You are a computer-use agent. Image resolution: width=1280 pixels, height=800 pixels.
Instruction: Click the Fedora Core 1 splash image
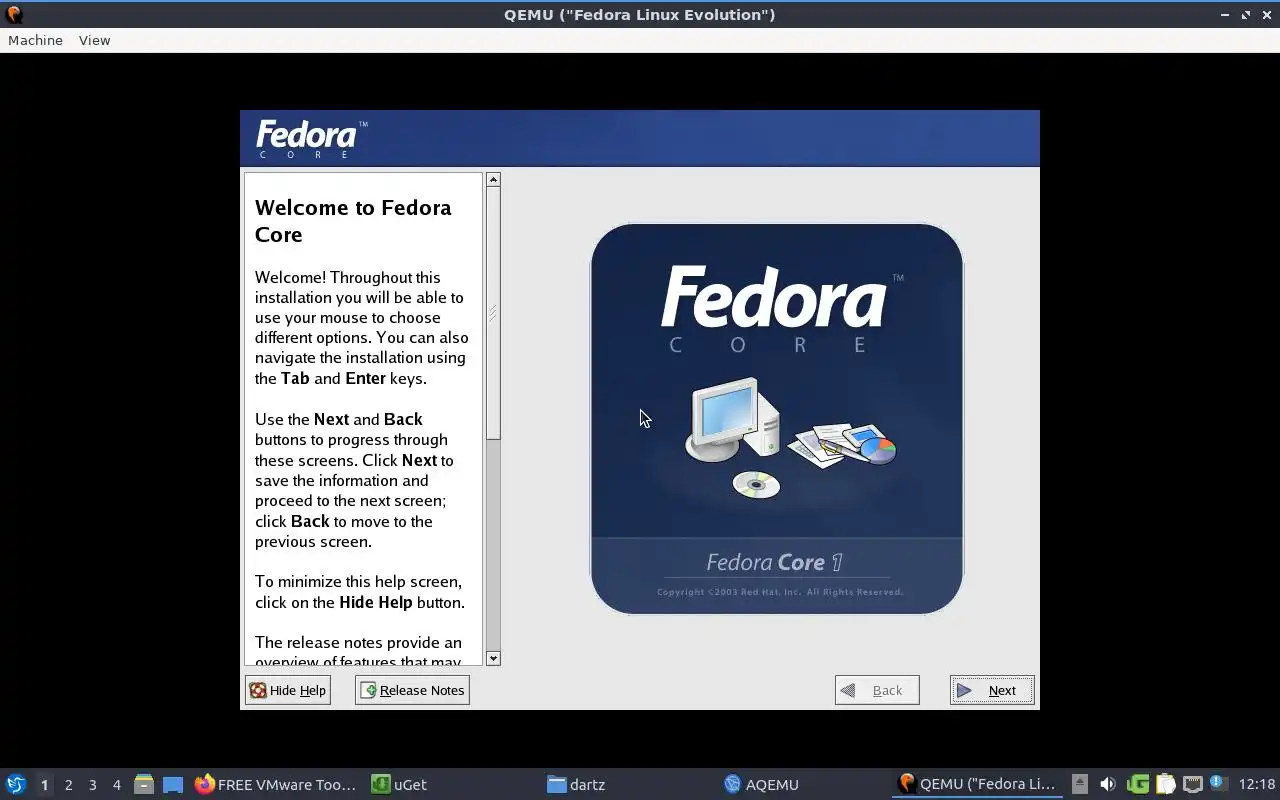(777, 418)
